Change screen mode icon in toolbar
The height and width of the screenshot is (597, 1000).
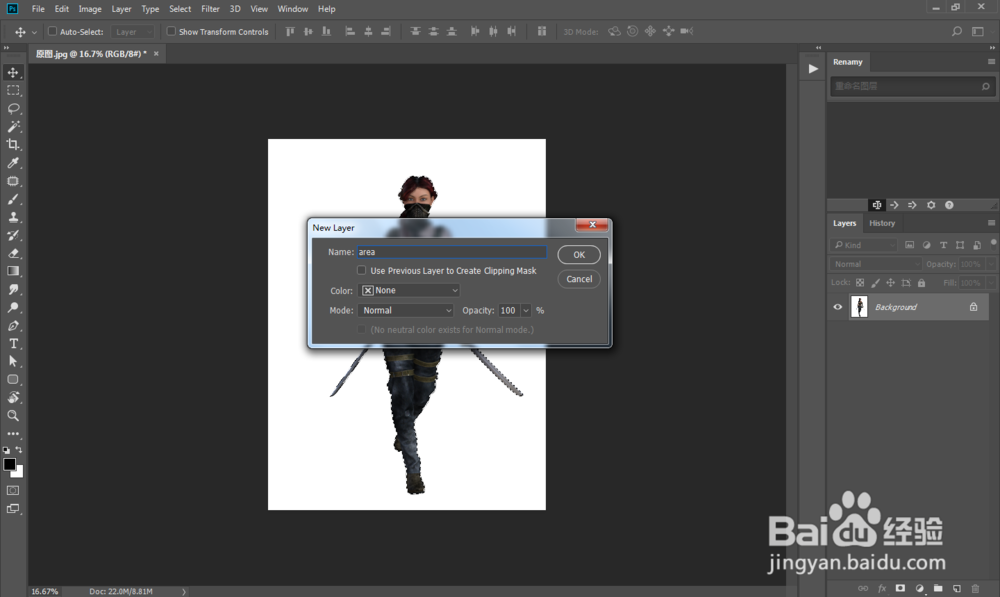[13, 509]
